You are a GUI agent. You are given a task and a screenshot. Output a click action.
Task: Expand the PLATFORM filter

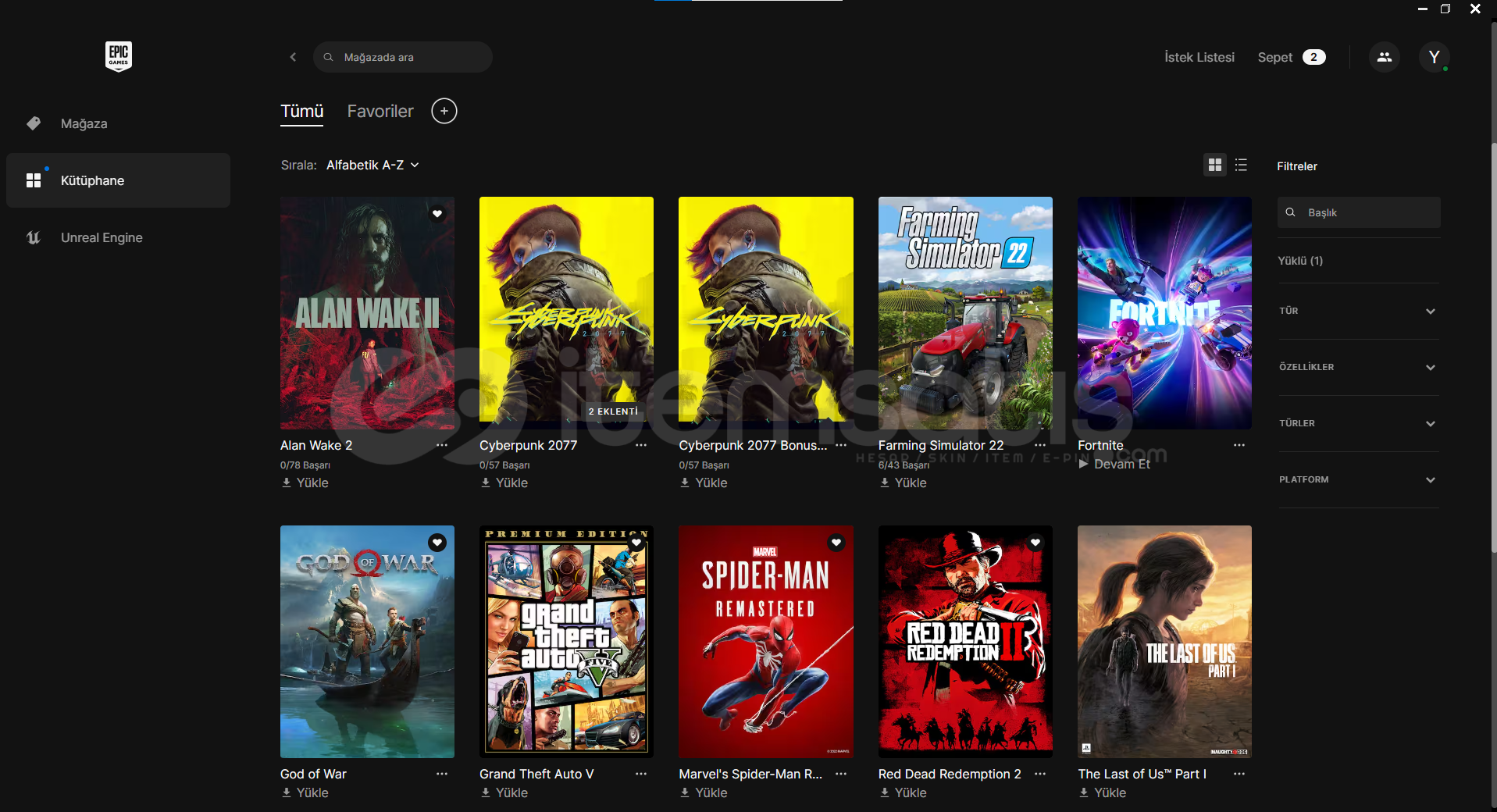(x=1358, y=479)
